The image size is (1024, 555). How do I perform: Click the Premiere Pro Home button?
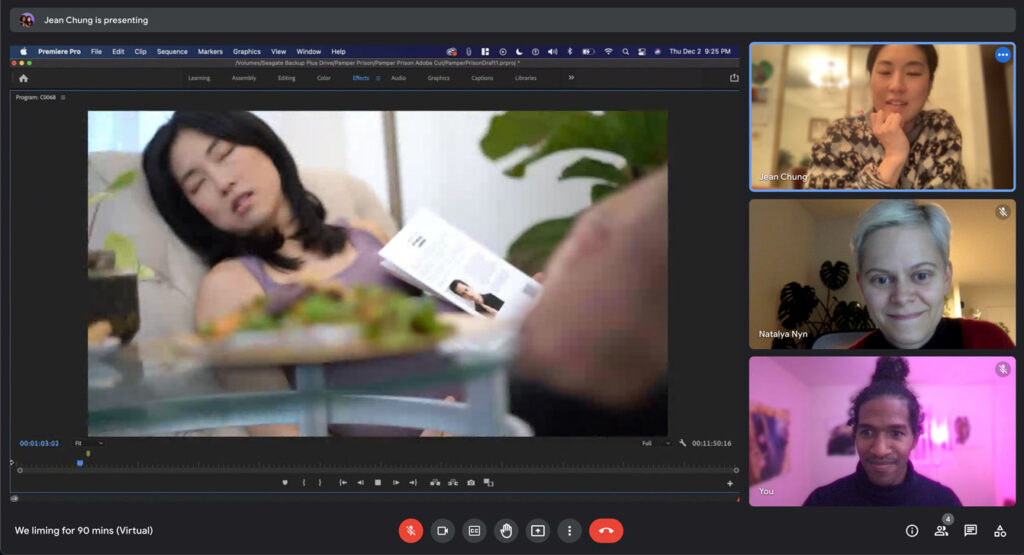[x=23, y=78]
